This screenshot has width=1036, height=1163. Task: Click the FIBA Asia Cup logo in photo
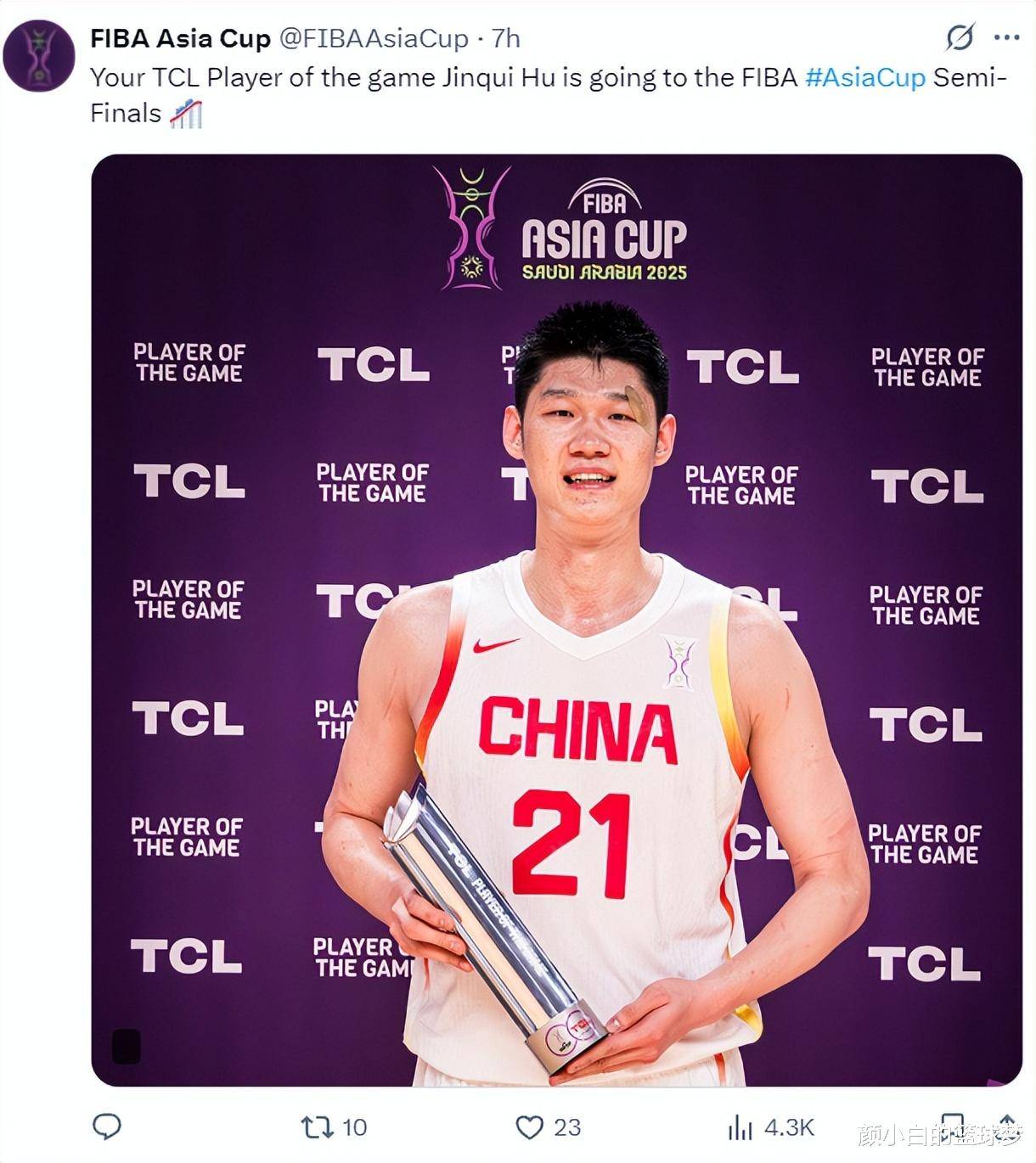pos(560,228)
